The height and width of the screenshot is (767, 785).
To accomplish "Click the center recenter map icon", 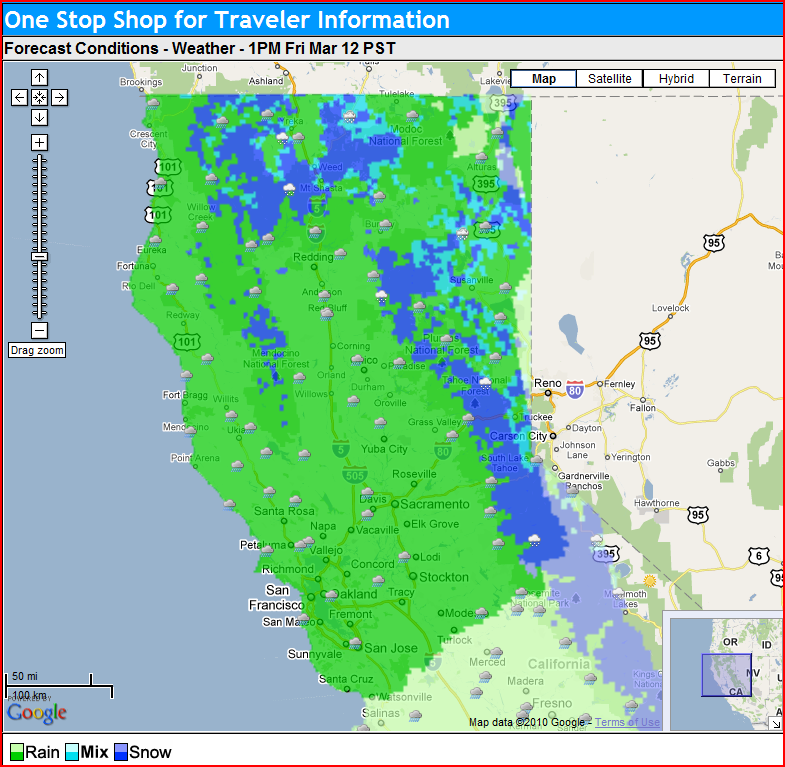I will click(39, 97).
